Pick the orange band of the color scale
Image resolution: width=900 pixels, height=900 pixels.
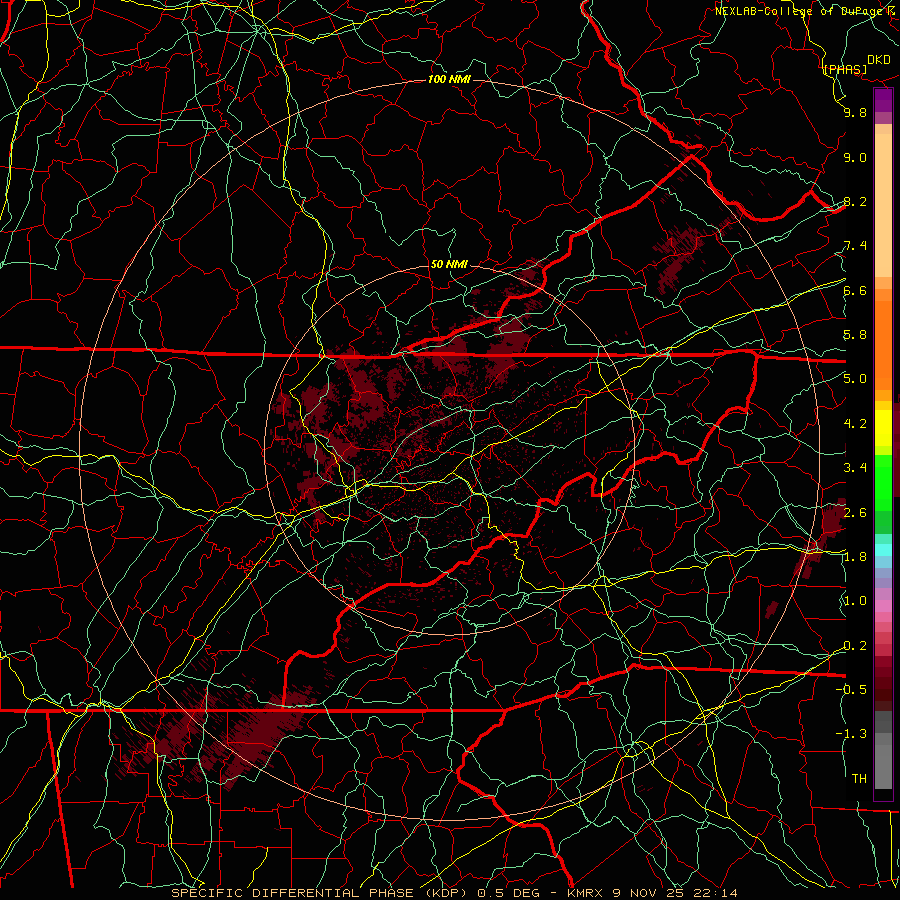(x=883, y=344)
